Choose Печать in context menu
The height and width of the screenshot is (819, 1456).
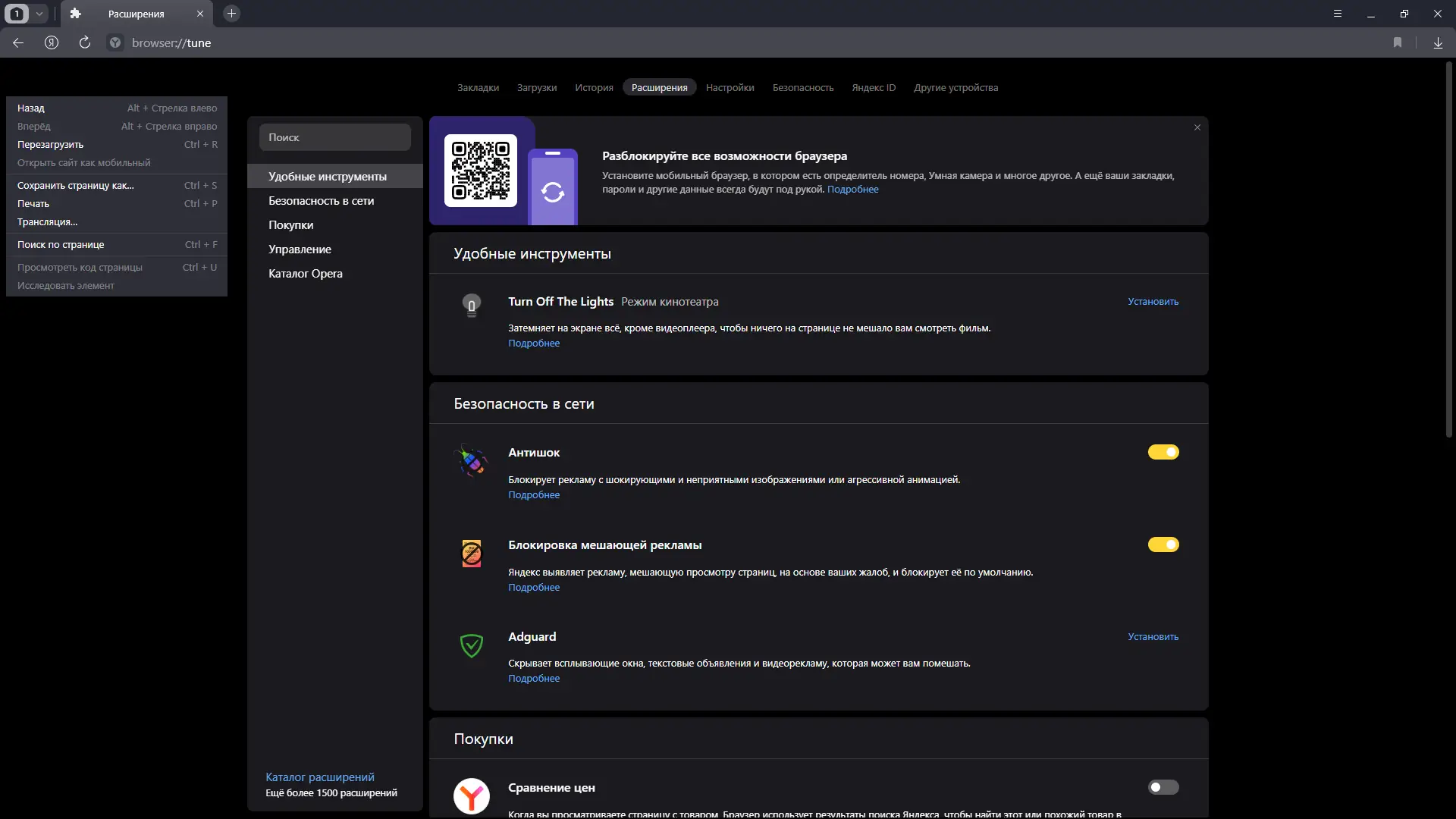33,204
